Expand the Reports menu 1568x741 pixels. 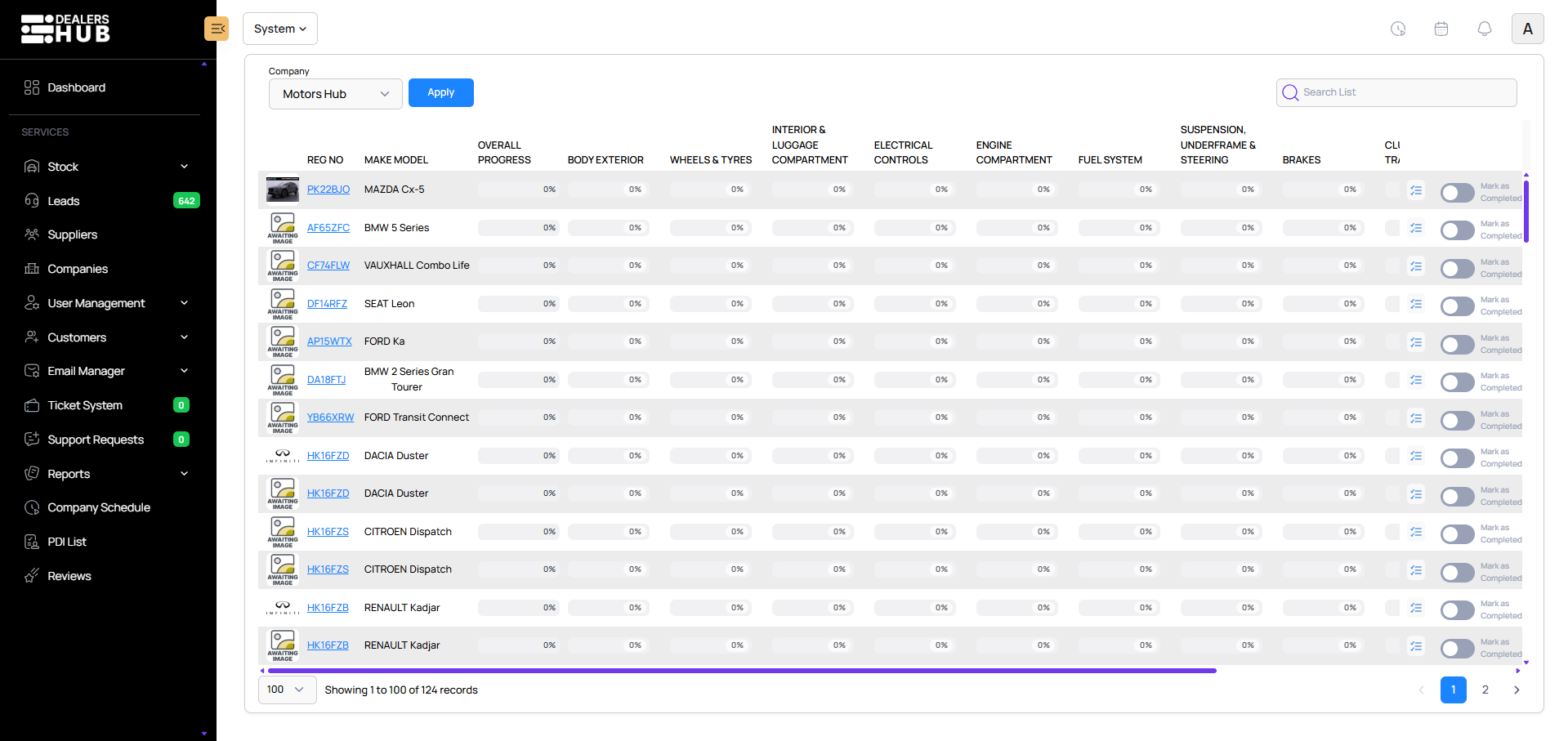(x=185, y=474)
